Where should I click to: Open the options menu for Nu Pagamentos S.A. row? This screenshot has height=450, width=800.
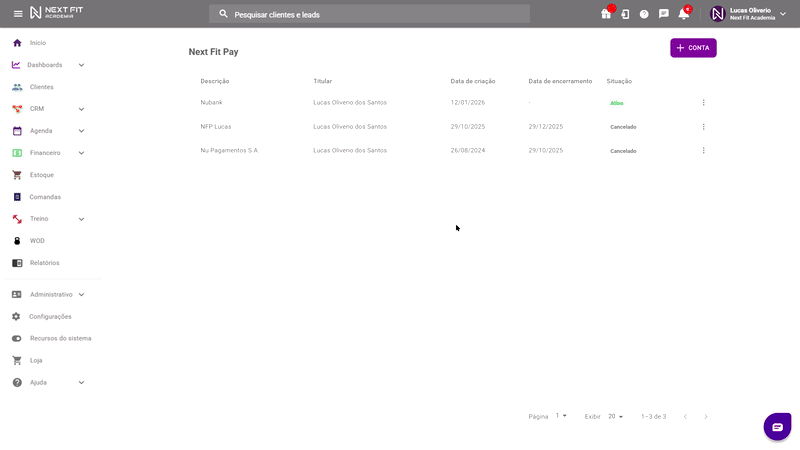tap(703, 151)
